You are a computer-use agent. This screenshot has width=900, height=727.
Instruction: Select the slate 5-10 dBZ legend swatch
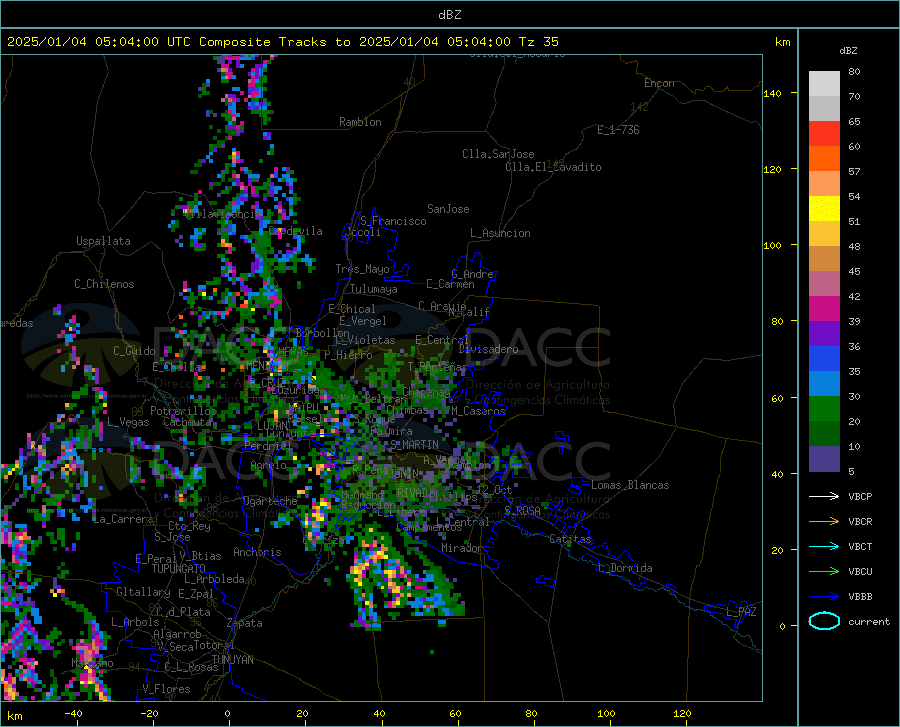pos(824,458)
